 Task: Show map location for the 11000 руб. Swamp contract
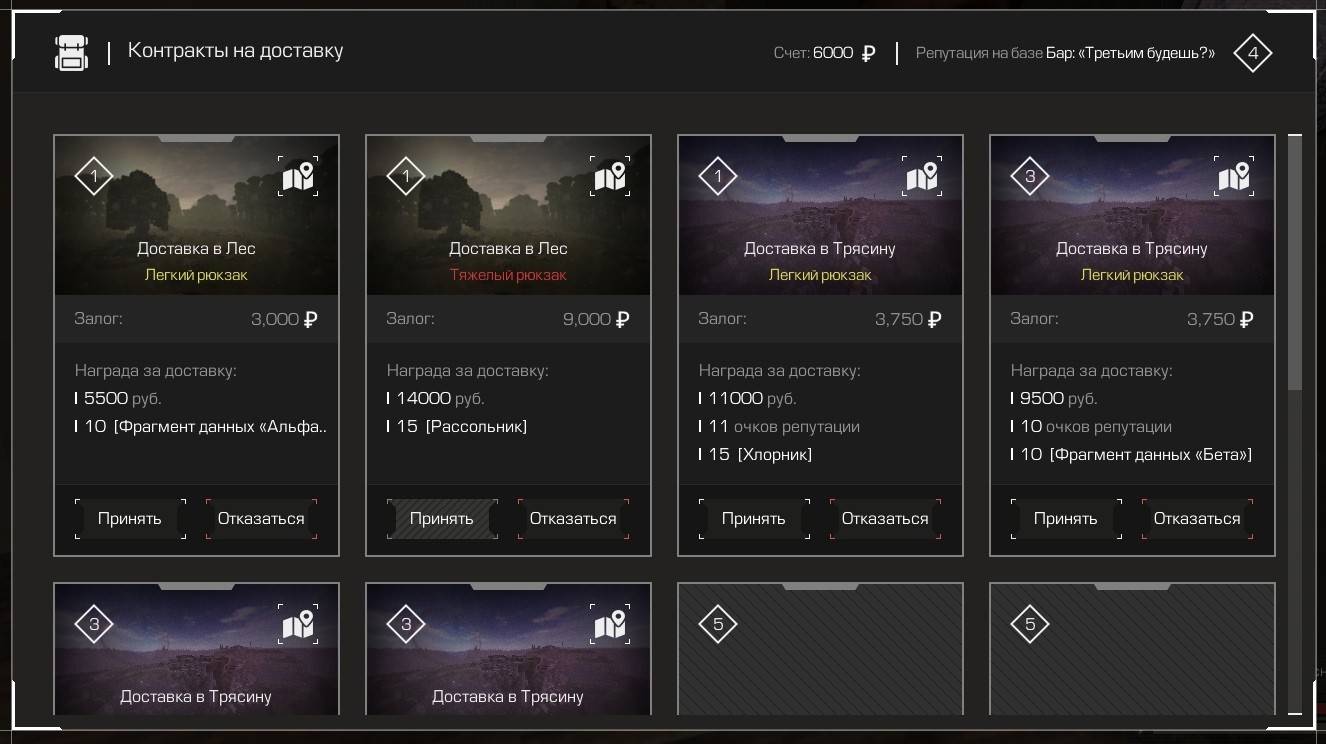(922, 177)
